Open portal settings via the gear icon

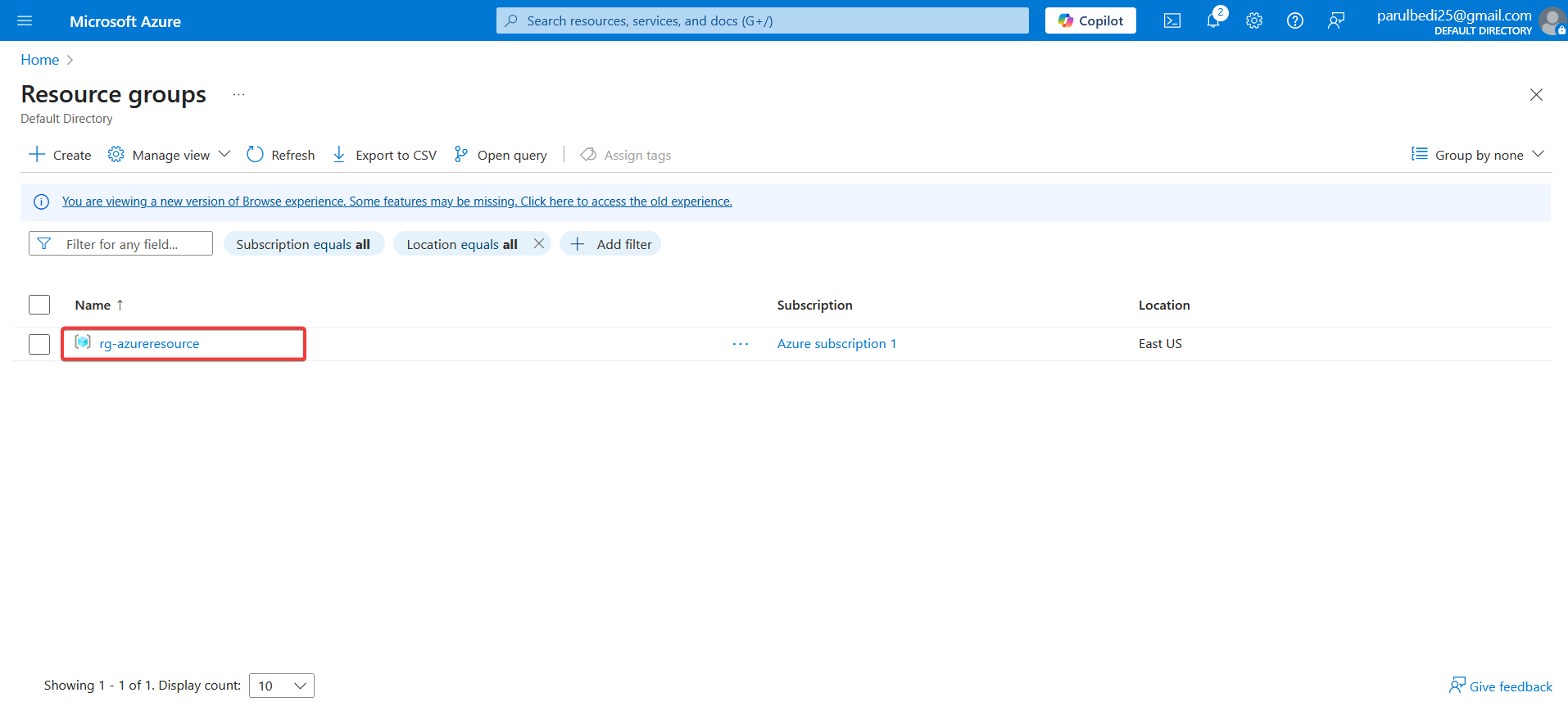point(1254,20)
